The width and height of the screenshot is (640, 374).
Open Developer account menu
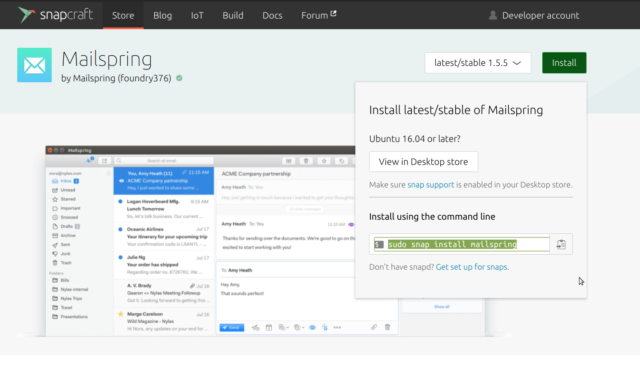[534, 16]
